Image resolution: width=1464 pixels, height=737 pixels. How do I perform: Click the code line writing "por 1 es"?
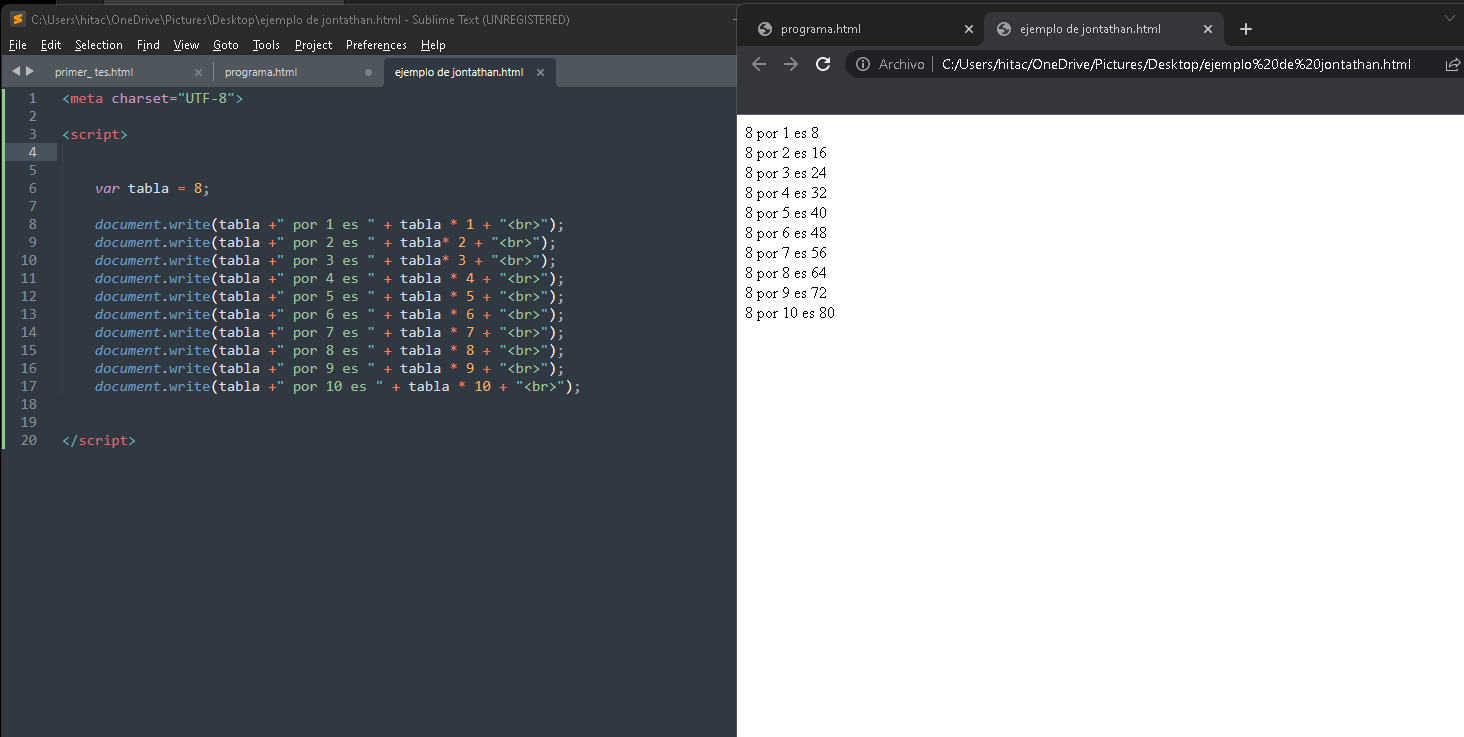pos(330,224)
